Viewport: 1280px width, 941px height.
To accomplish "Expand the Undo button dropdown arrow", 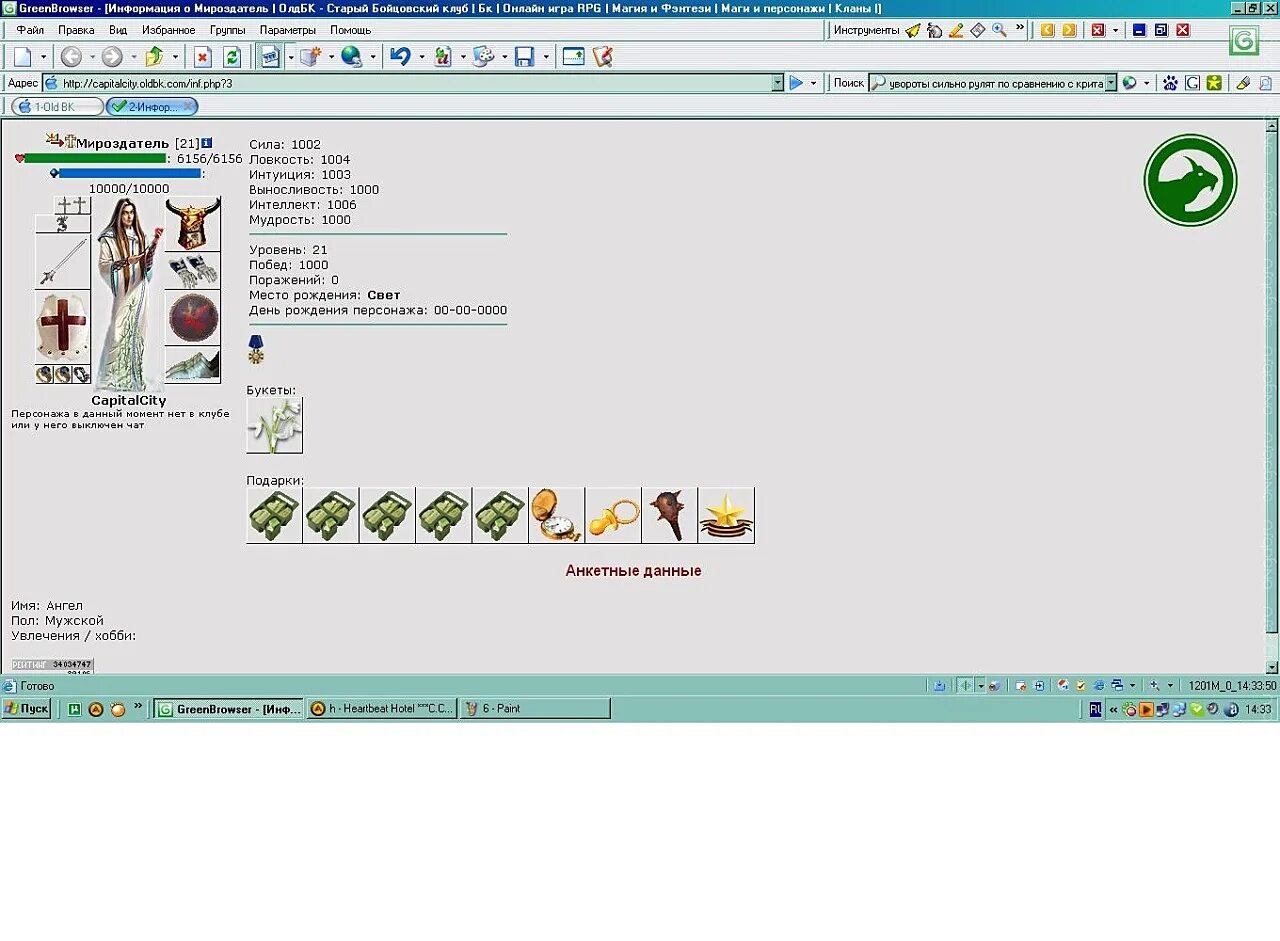I will point(421,57).
